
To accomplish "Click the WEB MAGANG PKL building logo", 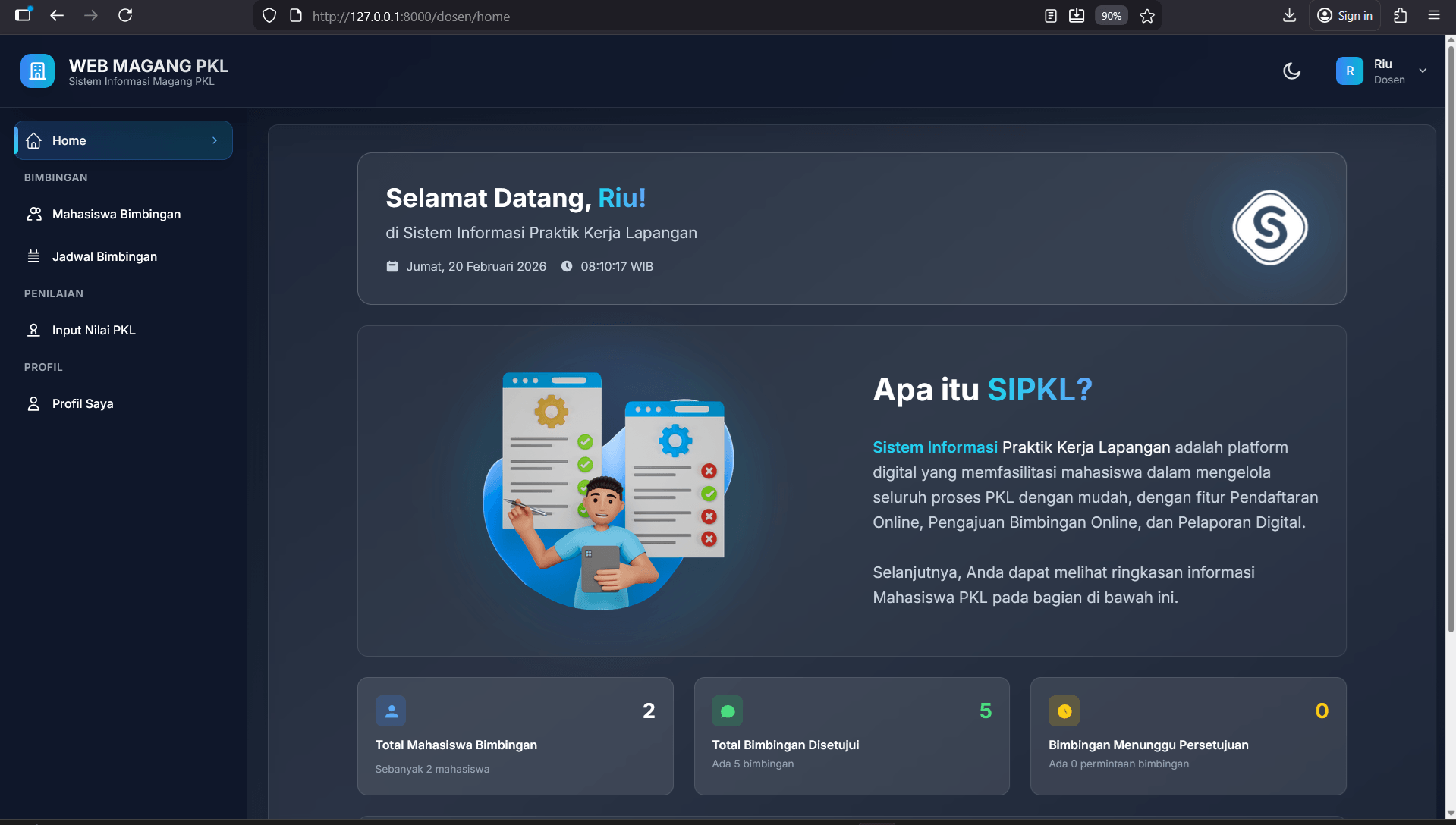I will [x=37, y=71].
